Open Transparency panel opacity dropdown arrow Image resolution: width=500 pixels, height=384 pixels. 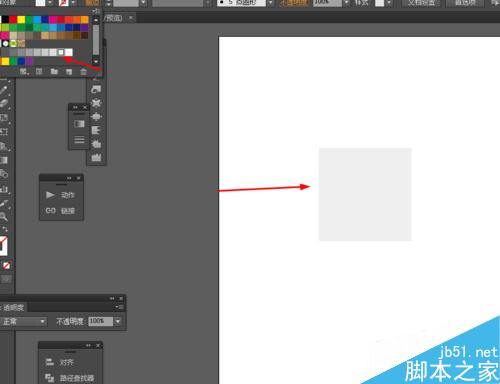click(x=118, y=321)
